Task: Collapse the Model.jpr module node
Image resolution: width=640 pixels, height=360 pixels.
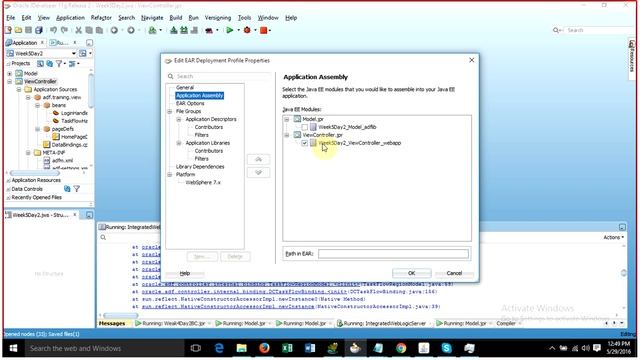Action: (x=287, y=119)
